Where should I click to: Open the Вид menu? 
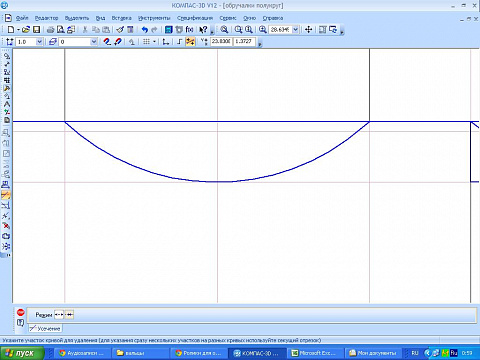100,18
